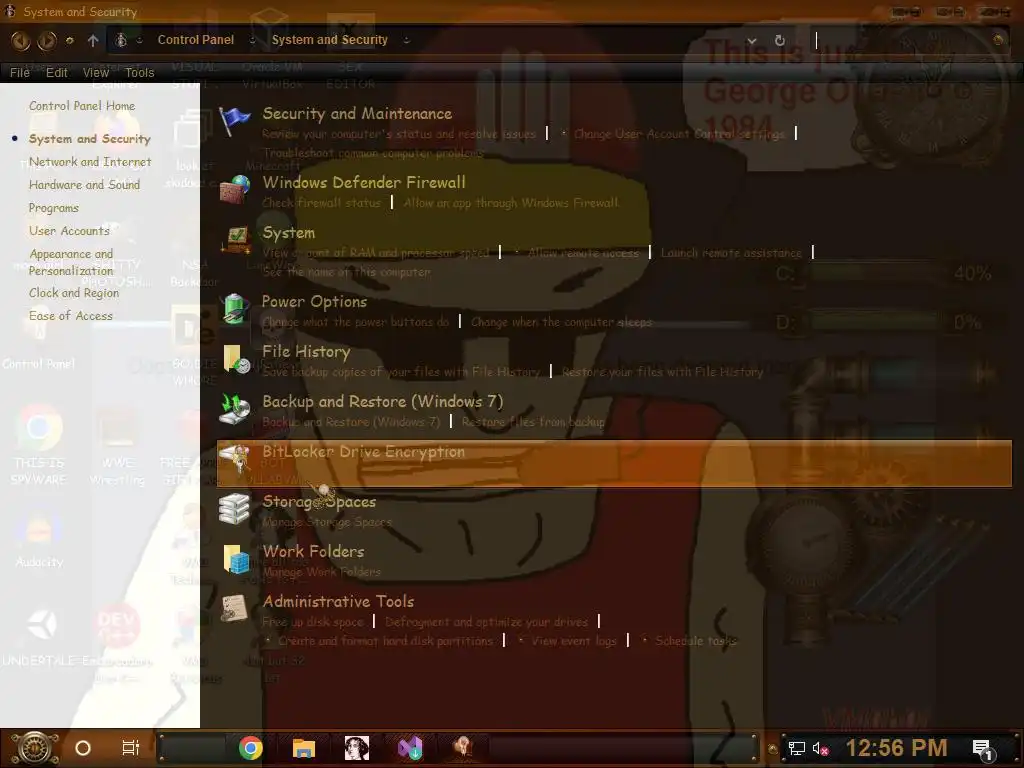
Task: Expand the address bar history chevron
Action: 752,40
